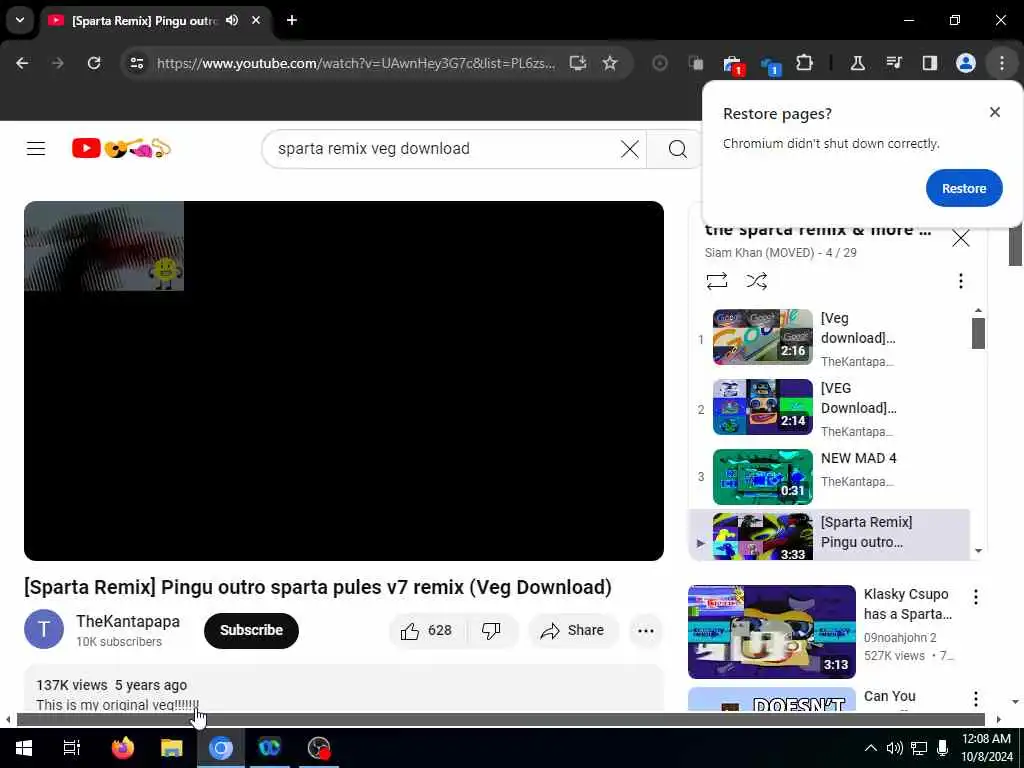The image size is (1024, 768).
Task: Click the horizontal page scrollbar
Action: pos(501,720)
